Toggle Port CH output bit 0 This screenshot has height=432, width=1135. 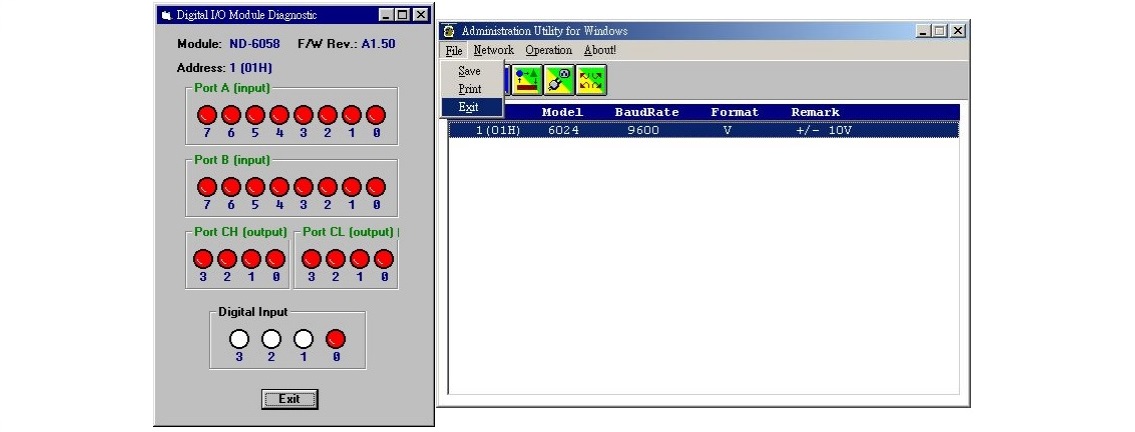pos(275,259)
